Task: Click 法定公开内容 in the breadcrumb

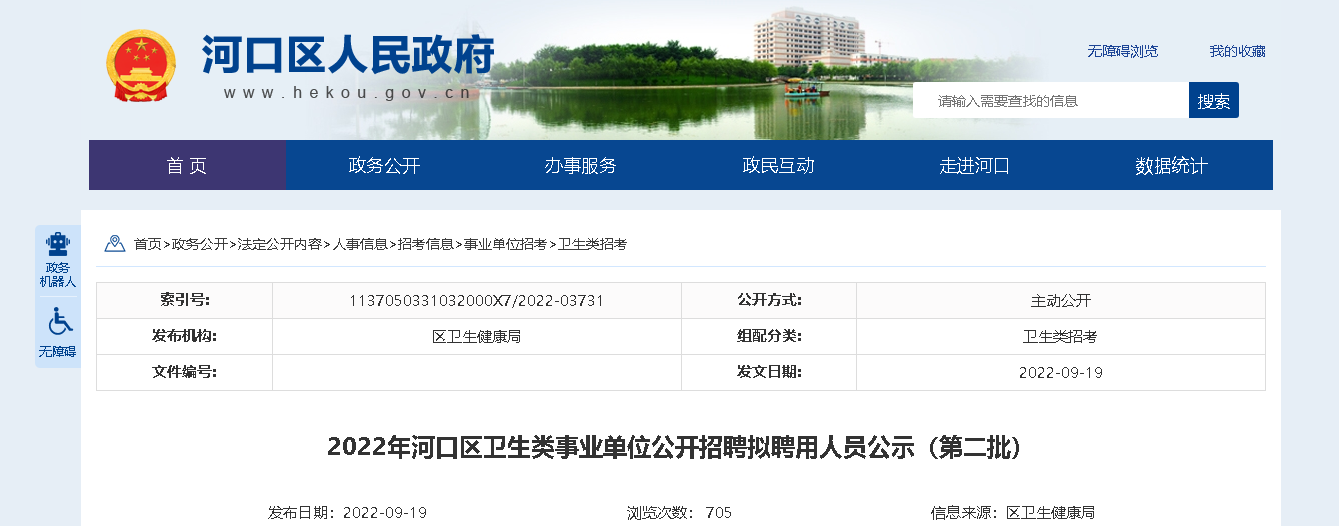Action: pyautogui.click(x=280, y=244)
